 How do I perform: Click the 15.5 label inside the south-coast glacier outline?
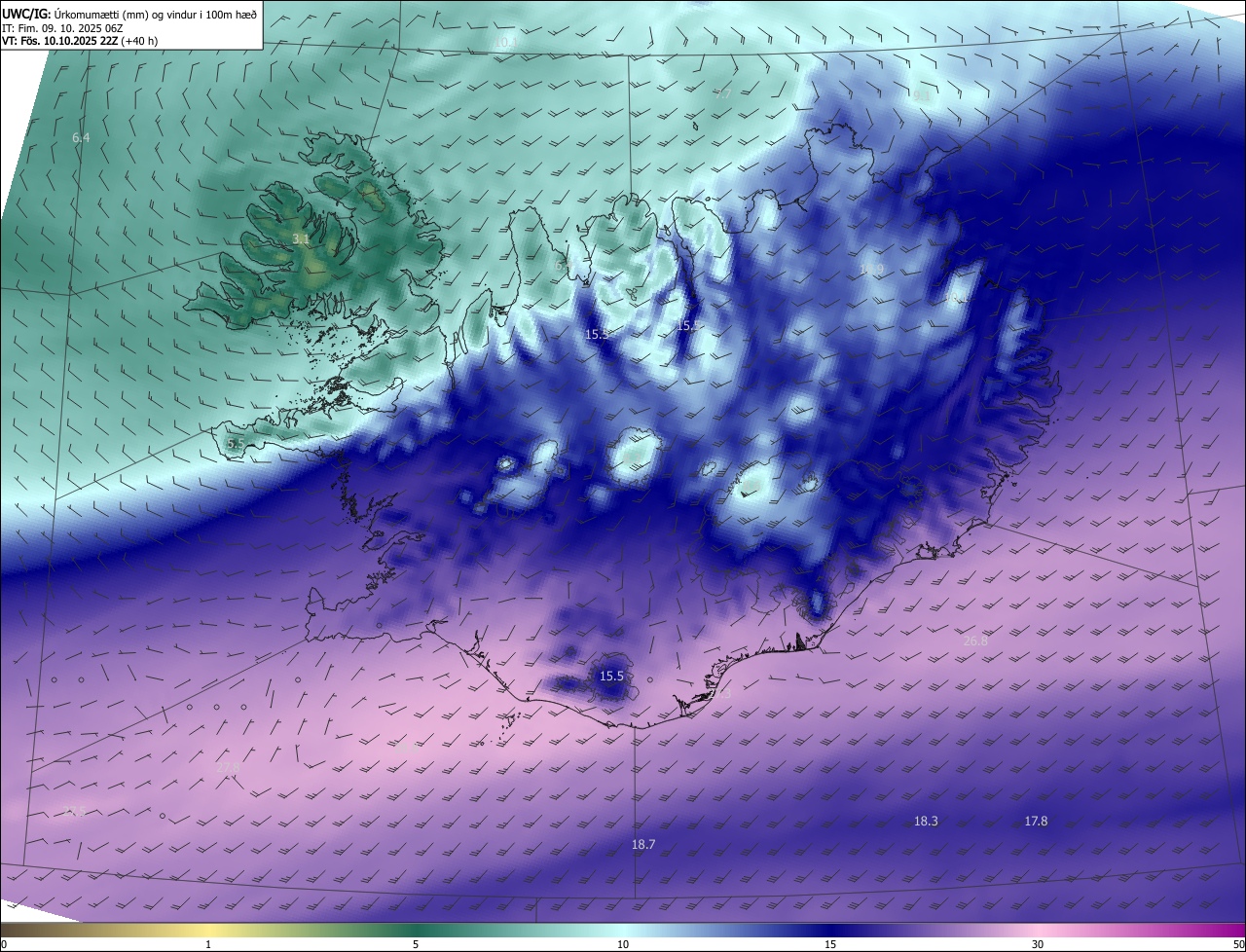pyautogui.click(x=611, y=676)
